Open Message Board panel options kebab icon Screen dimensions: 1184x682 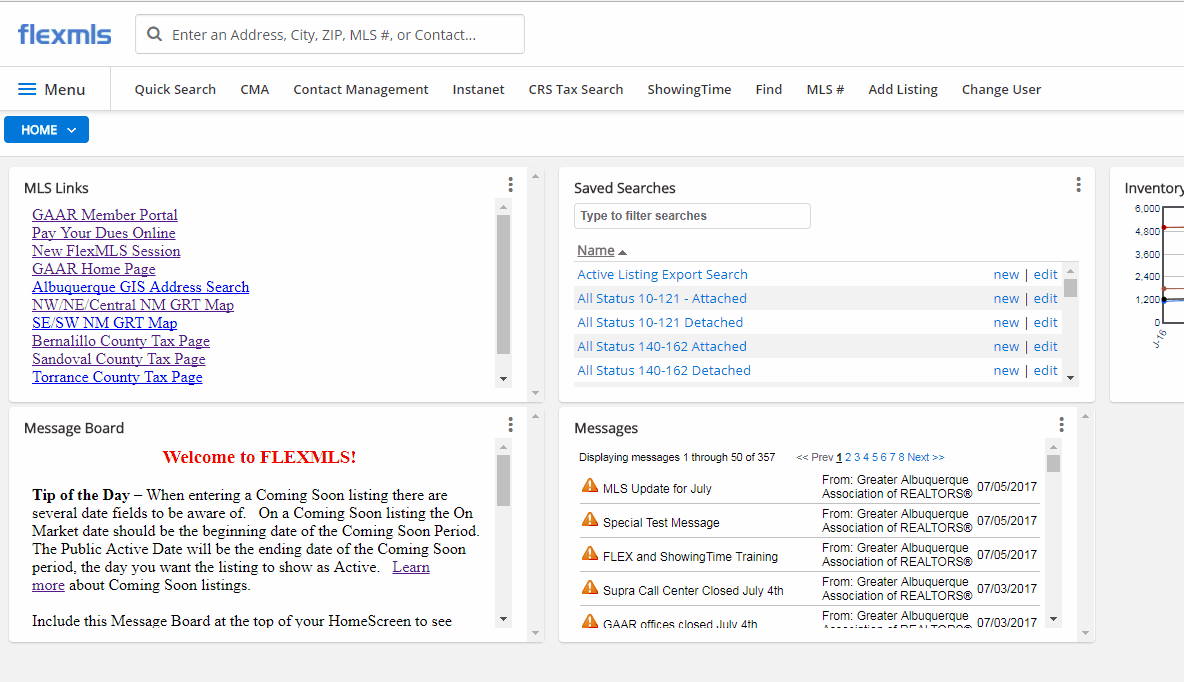click(510, 425)
